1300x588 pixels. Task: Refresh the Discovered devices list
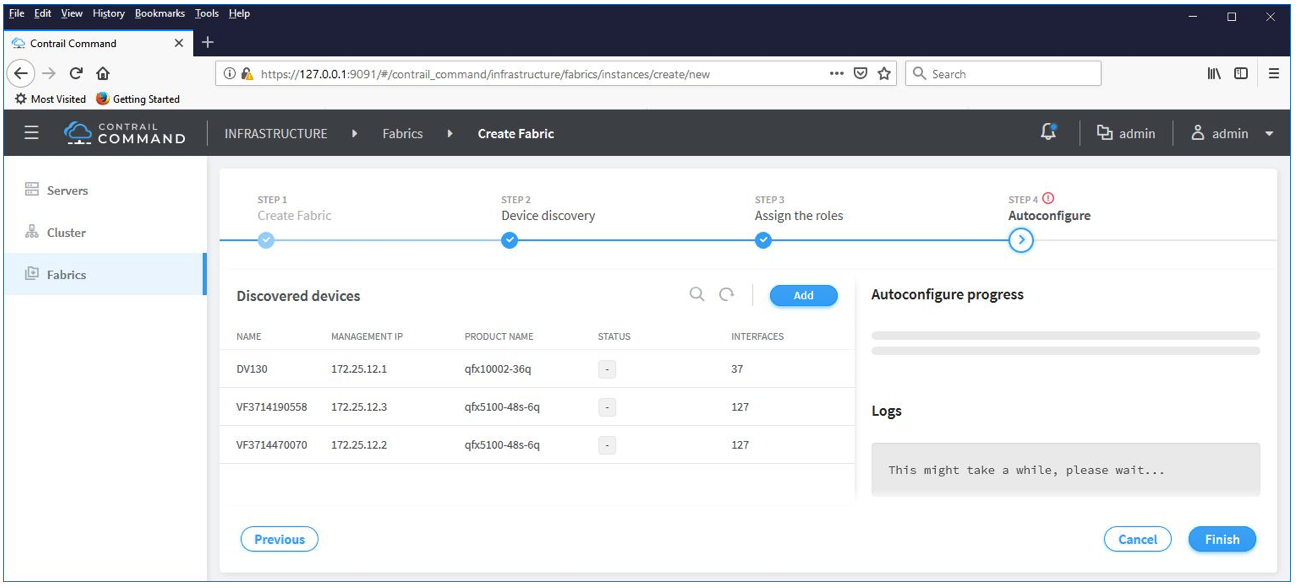[x=727, y=294]
